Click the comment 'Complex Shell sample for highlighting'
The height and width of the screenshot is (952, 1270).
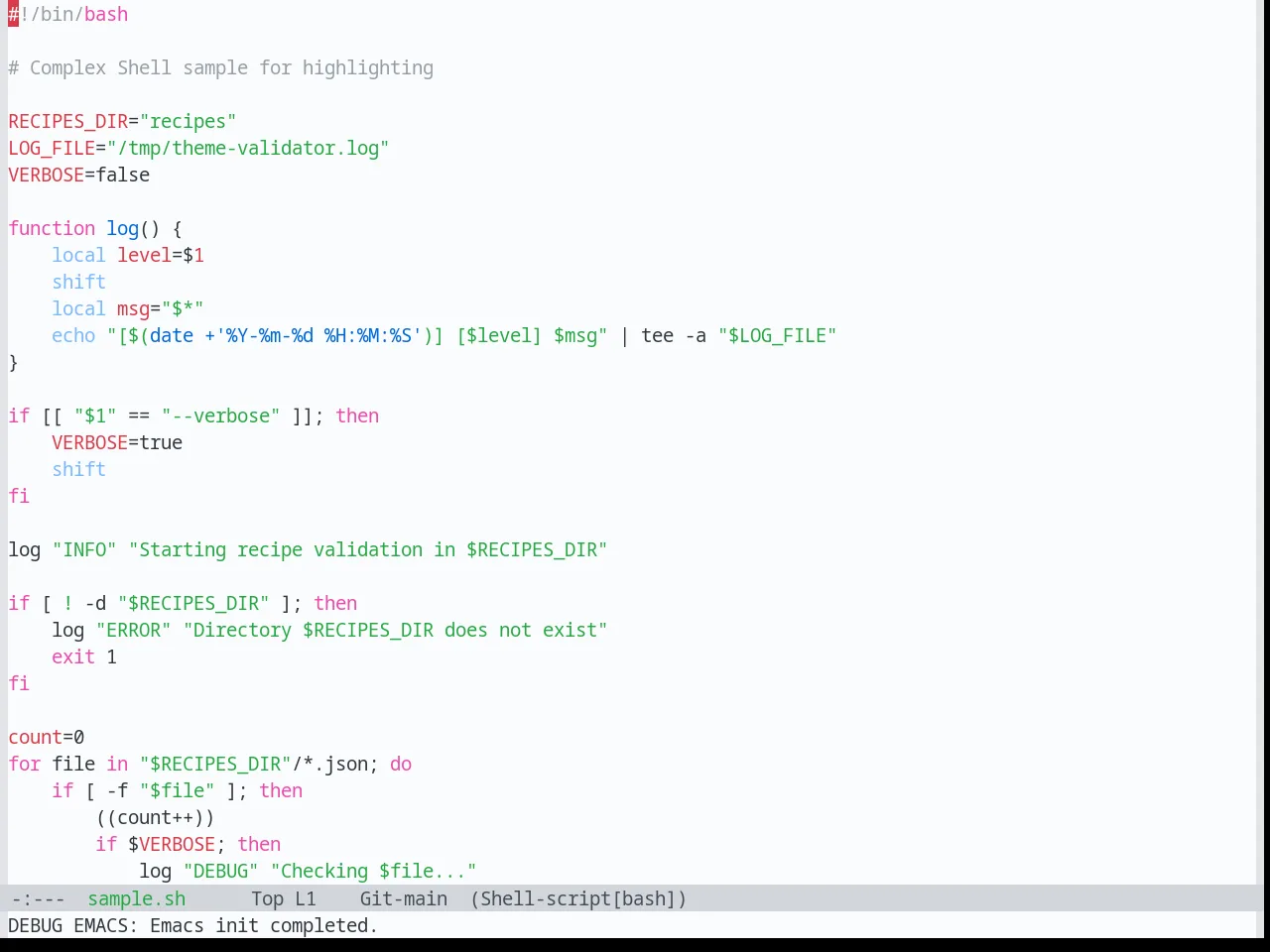coord(231,68)
